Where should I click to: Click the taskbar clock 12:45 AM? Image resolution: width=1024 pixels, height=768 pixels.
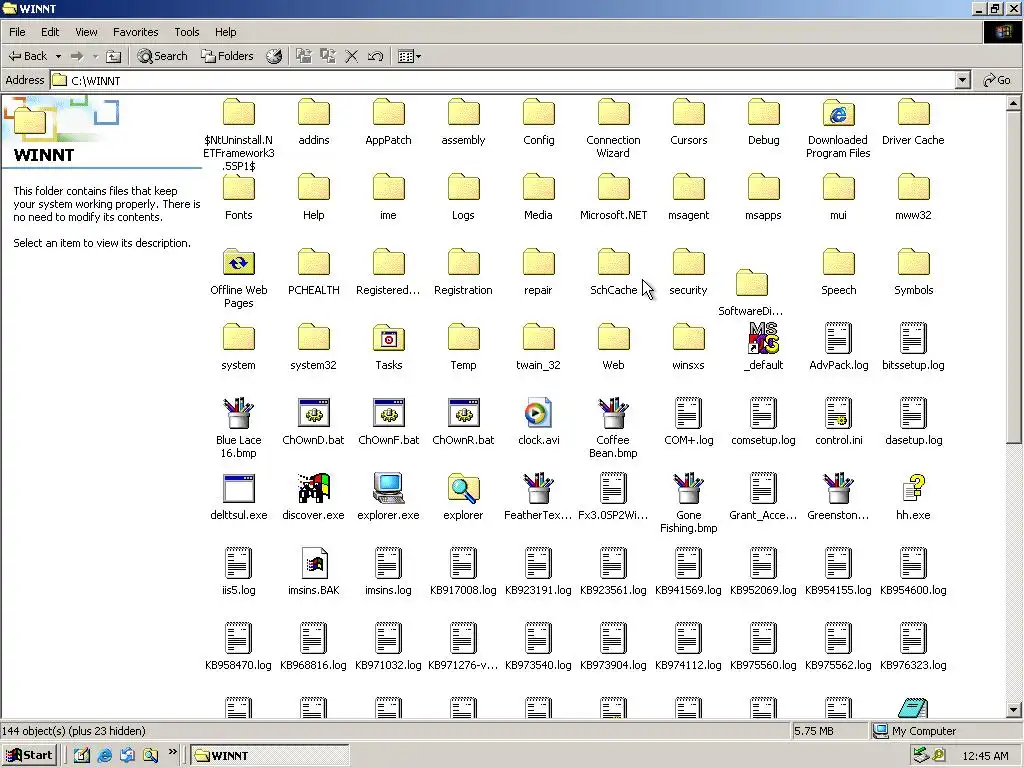985,756
